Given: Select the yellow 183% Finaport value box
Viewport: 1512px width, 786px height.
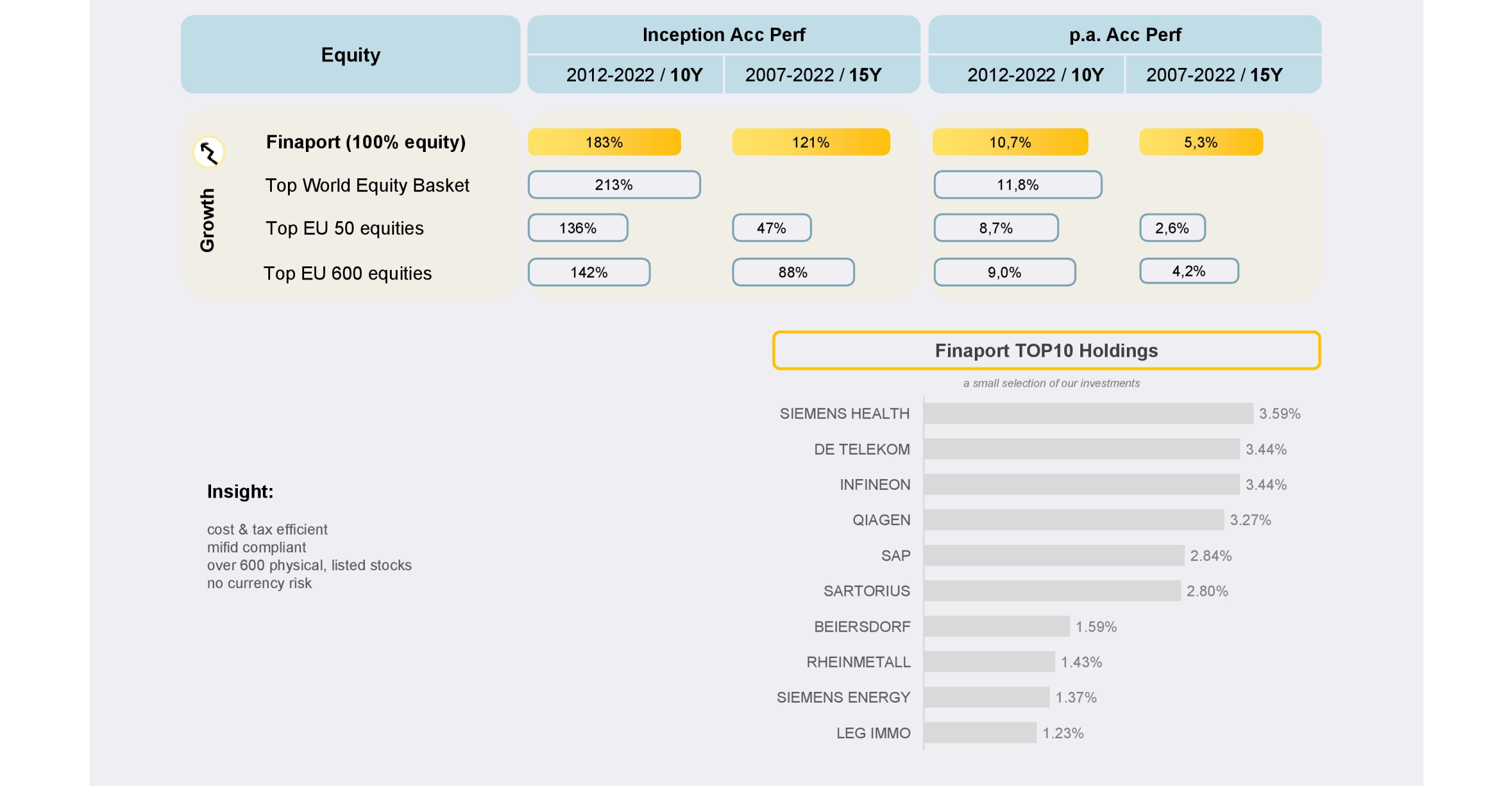Looking at the screenshot, I should 604,142.
